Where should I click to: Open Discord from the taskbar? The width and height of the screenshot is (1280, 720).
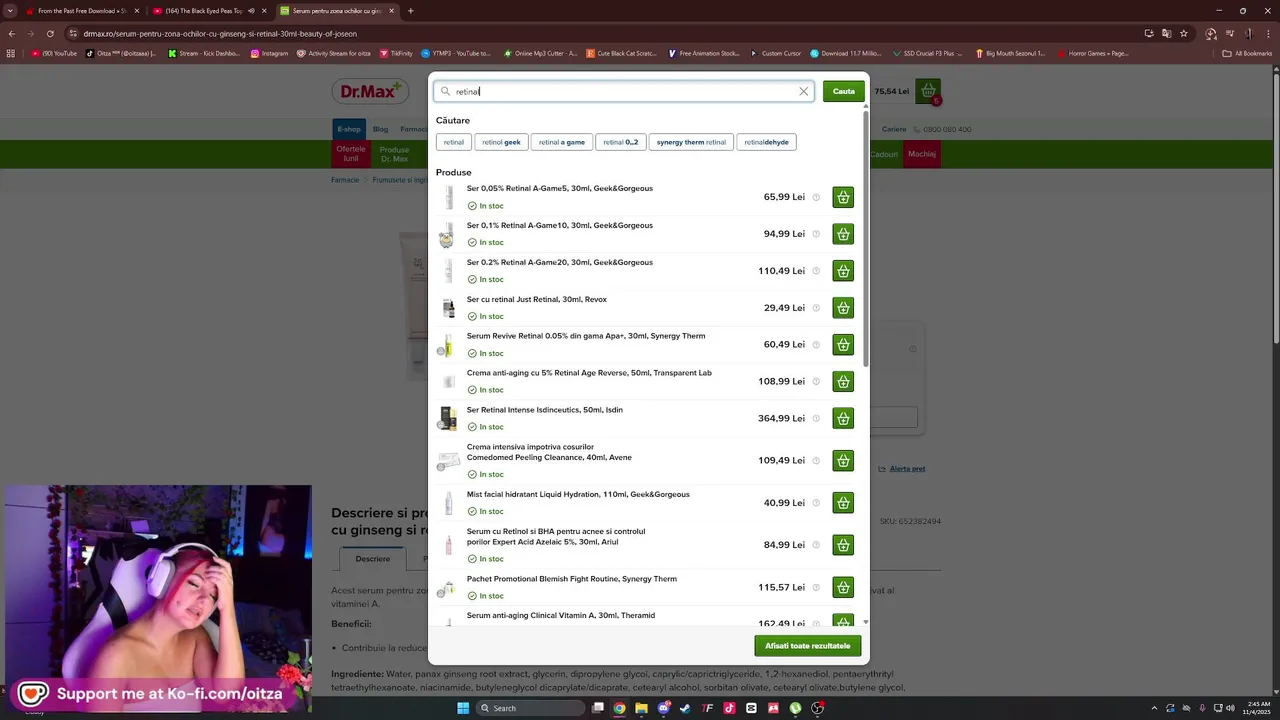point(663,708)
